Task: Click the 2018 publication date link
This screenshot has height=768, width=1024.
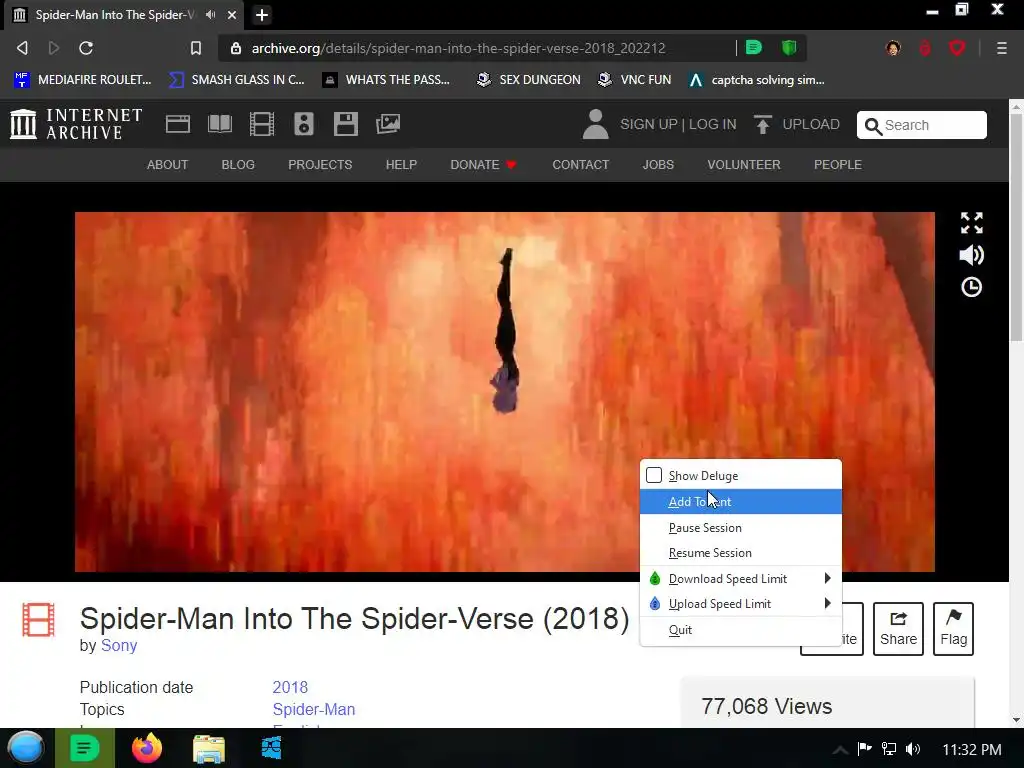Action: tap(290, 687)
